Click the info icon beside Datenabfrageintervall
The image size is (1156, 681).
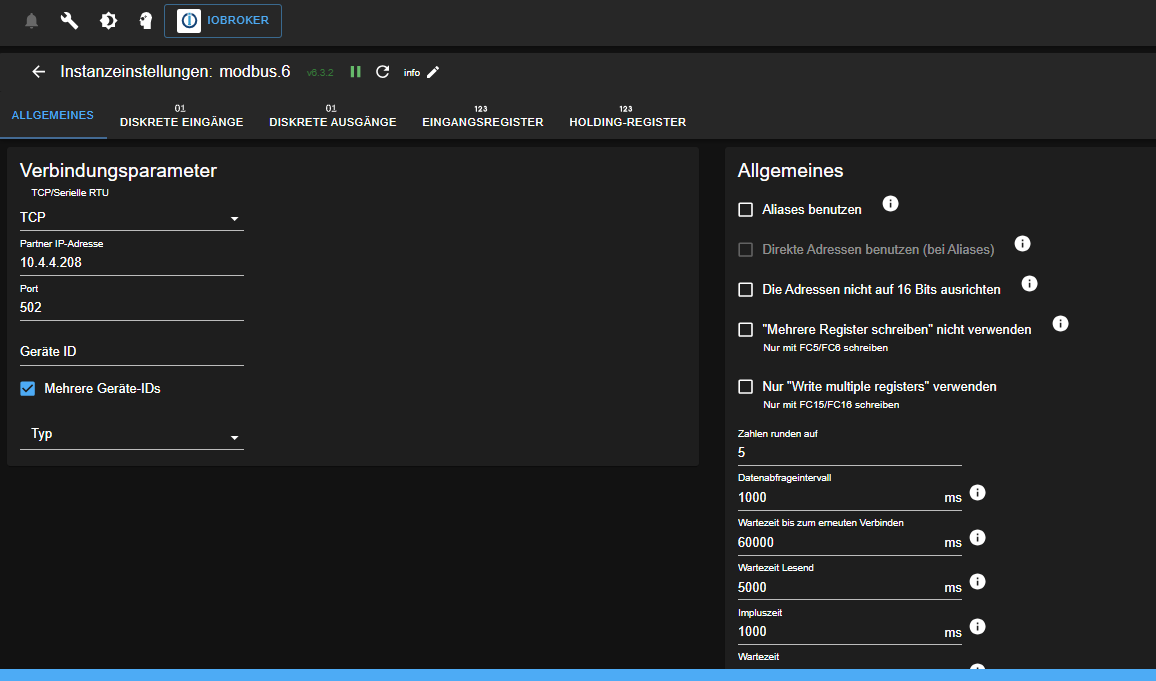point(977,492)
